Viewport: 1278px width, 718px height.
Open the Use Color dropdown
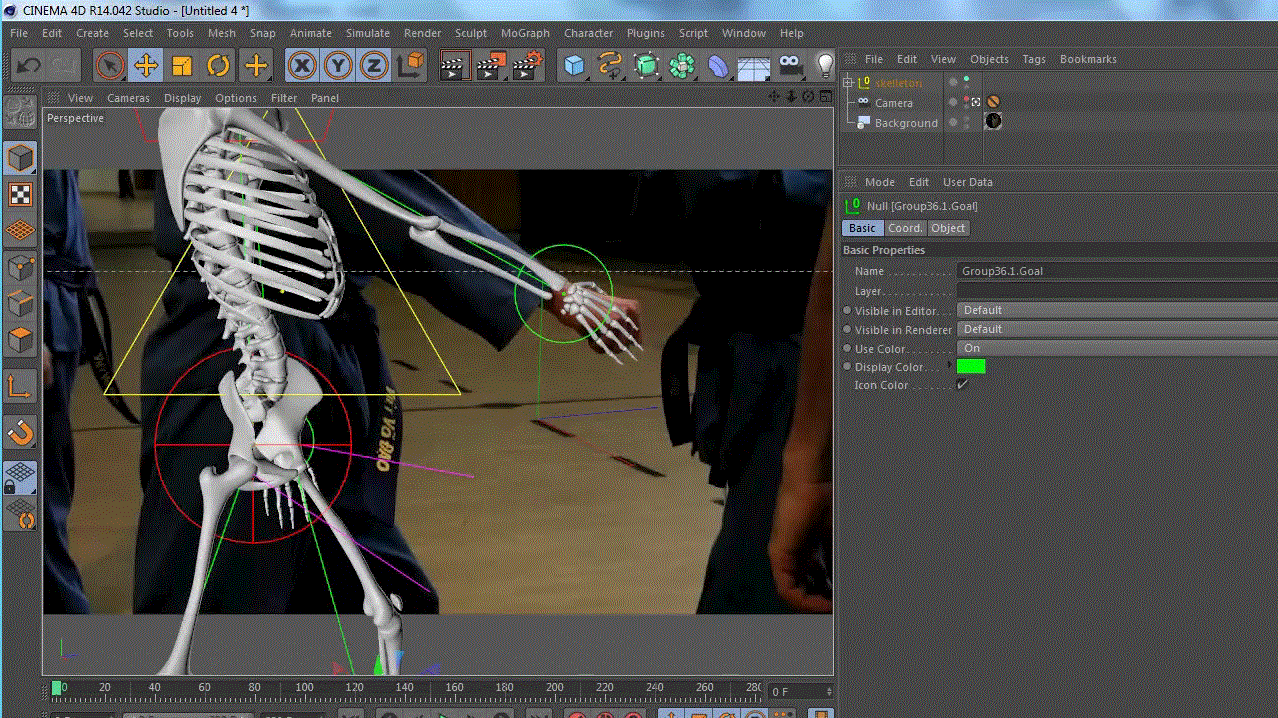pyautogui.click(x=1117, y=348)
